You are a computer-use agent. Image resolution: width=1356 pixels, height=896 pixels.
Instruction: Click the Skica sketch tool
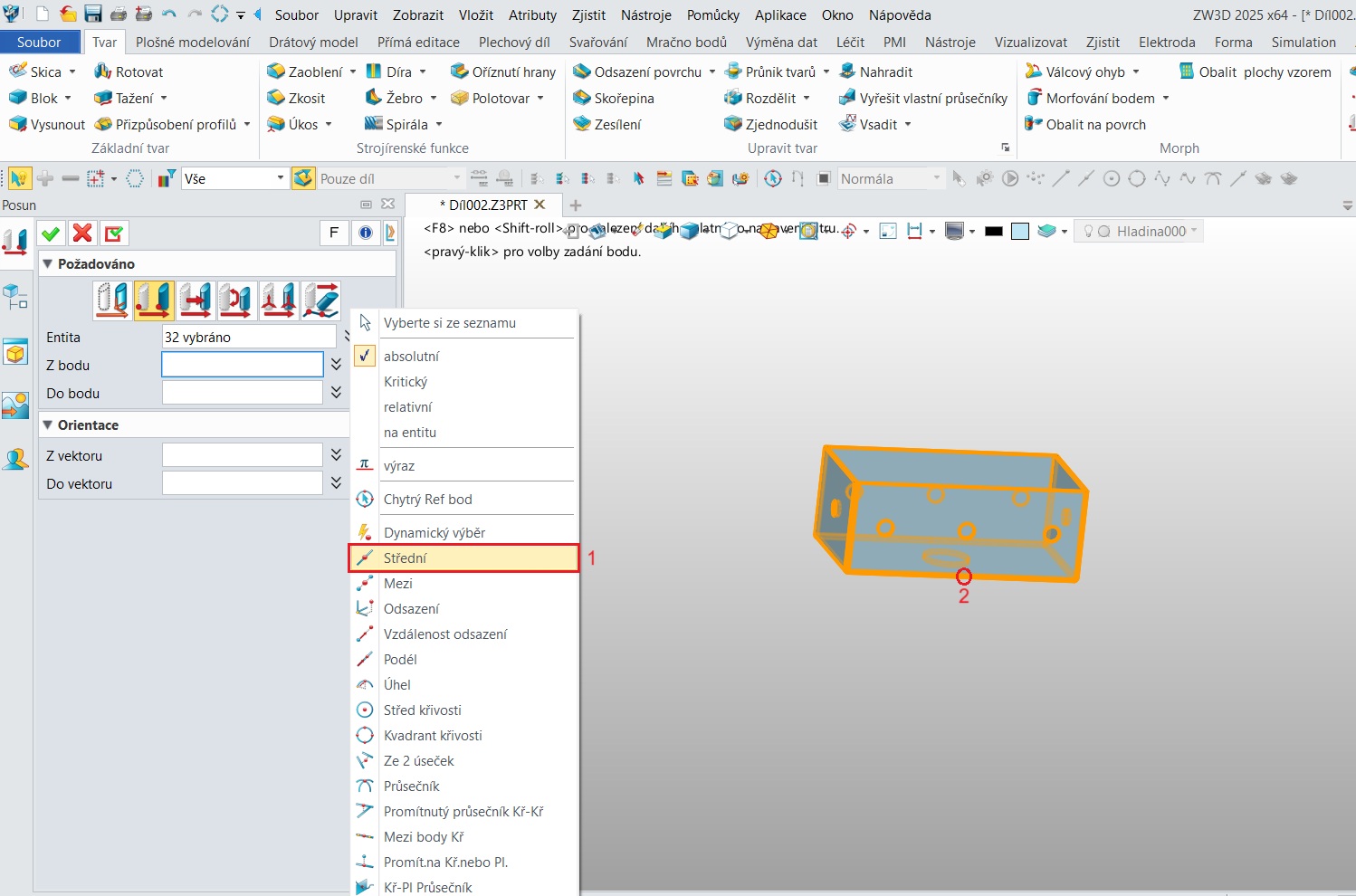pos(36,71)
